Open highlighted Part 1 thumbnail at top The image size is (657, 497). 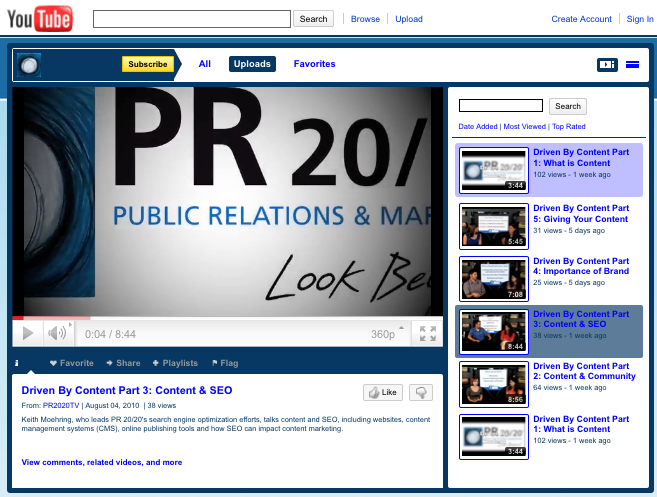(x=494, y=170)
